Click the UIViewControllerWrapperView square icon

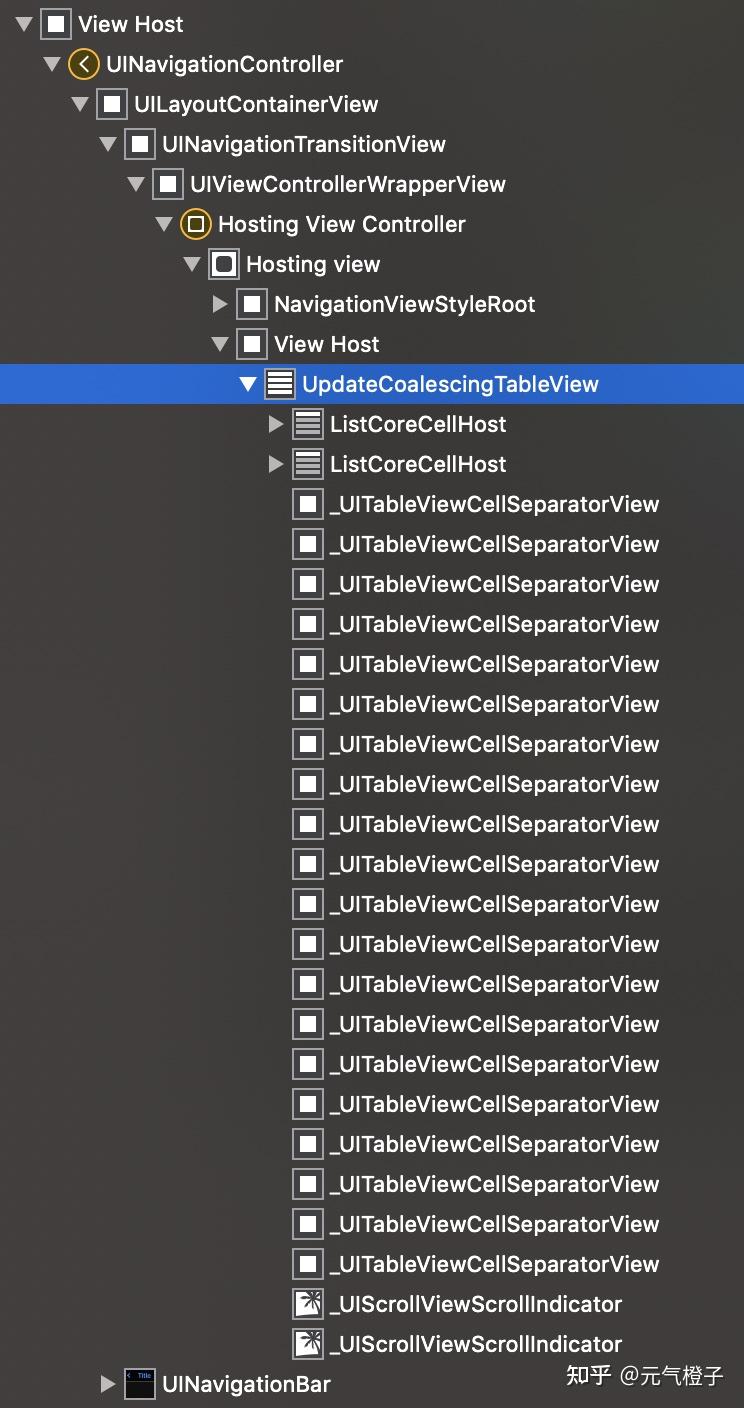click(167, 185)
